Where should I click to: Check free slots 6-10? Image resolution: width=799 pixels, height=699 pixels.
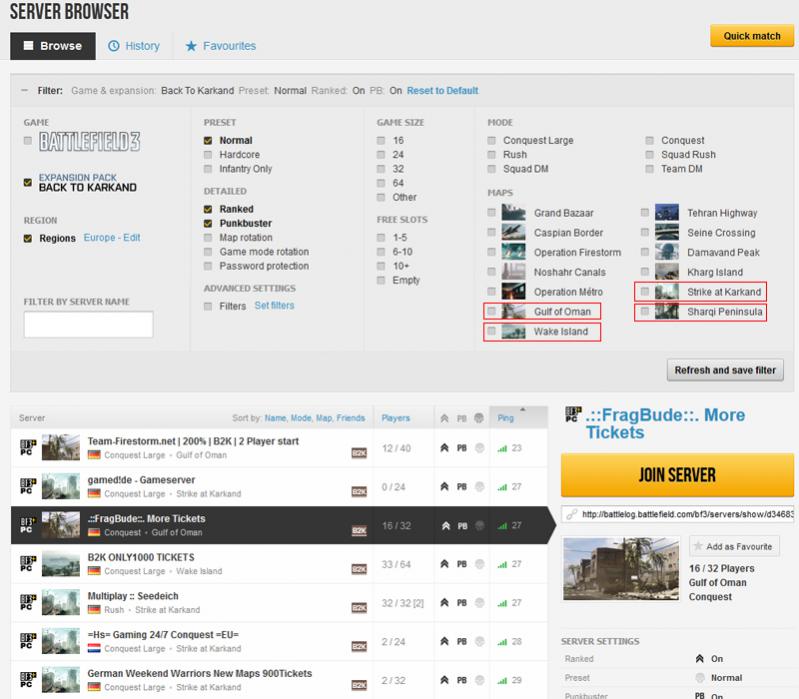tap(381, 252)
